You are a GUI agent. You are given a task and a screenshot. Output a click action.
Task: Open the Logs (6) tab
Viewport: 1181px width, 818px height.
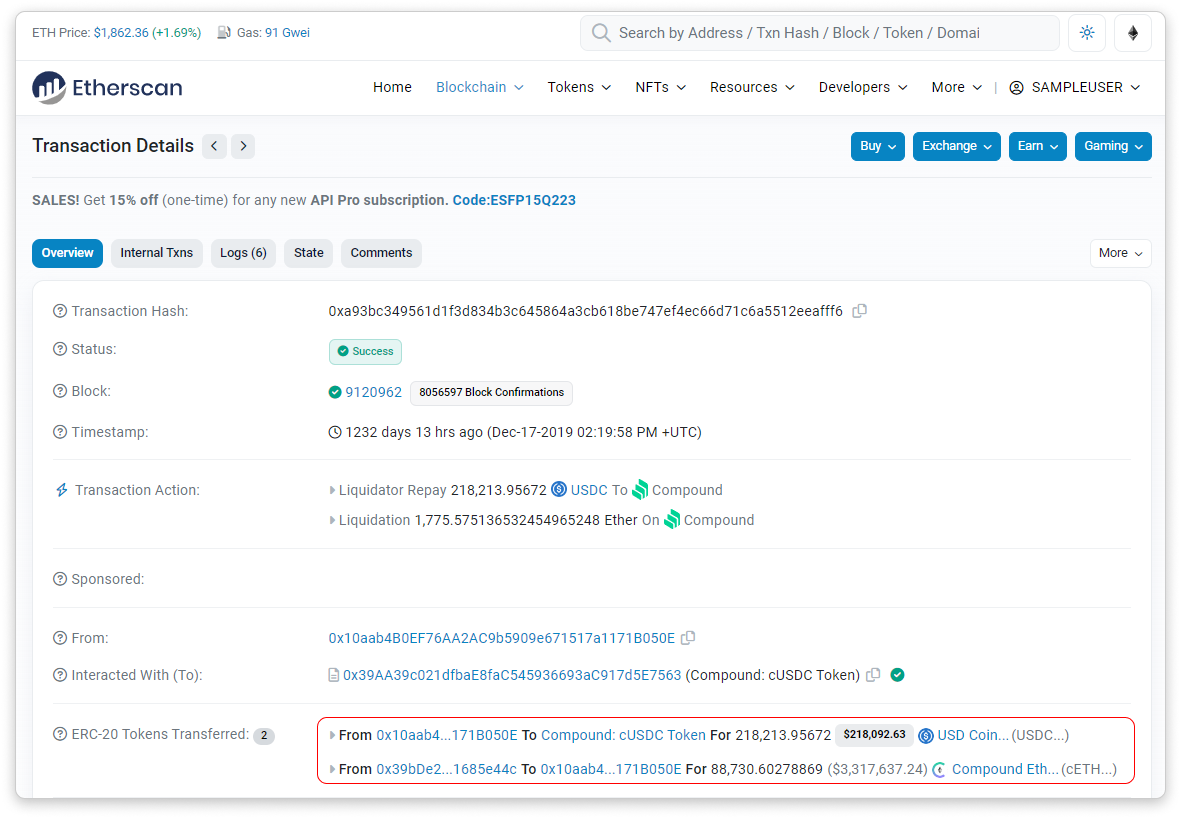[x=243, y=253]
